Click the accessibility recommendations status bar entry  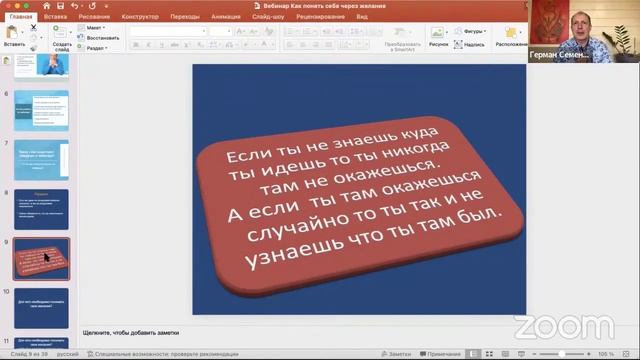click(163, 354)
